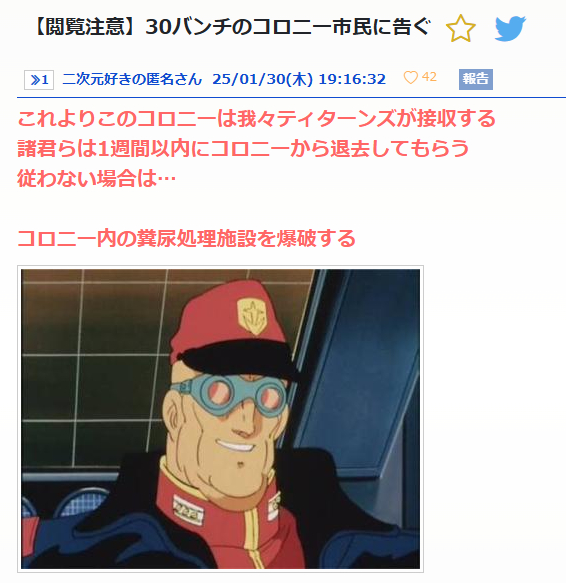The height and width of the screenshot is (583, 566).
Task: Click line 諸君らは1週間以内にコロニーから退去してもらう
Action: 243,149
